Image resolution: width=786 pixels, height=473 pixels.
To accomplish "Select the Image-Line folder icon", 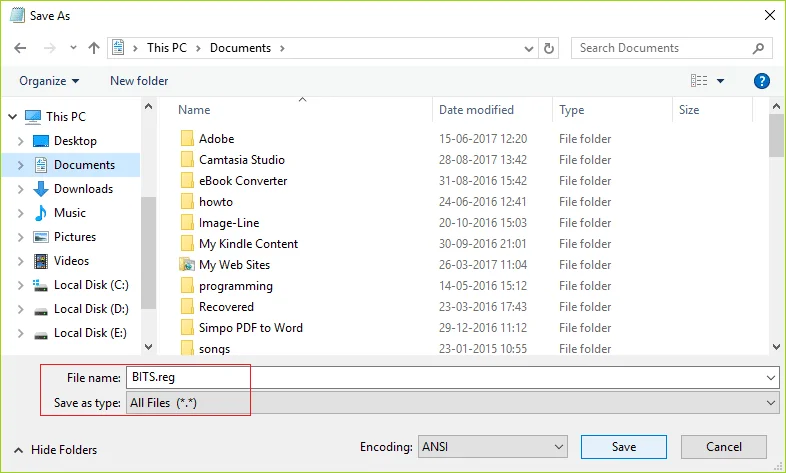I will click(187, 223).
